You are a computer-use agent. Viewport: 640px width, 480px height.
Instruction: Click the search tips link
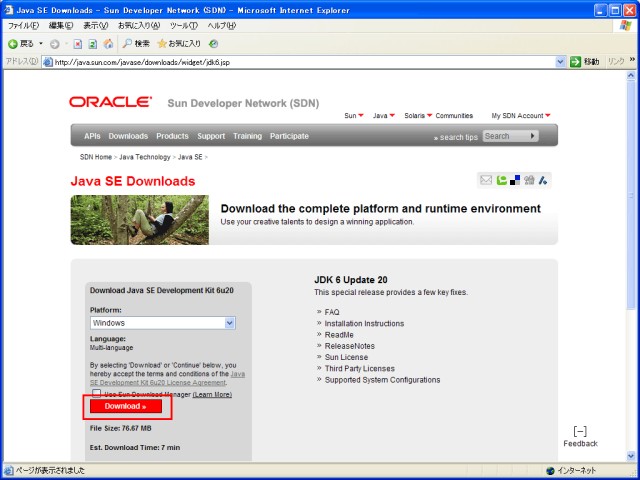point(458,137)
